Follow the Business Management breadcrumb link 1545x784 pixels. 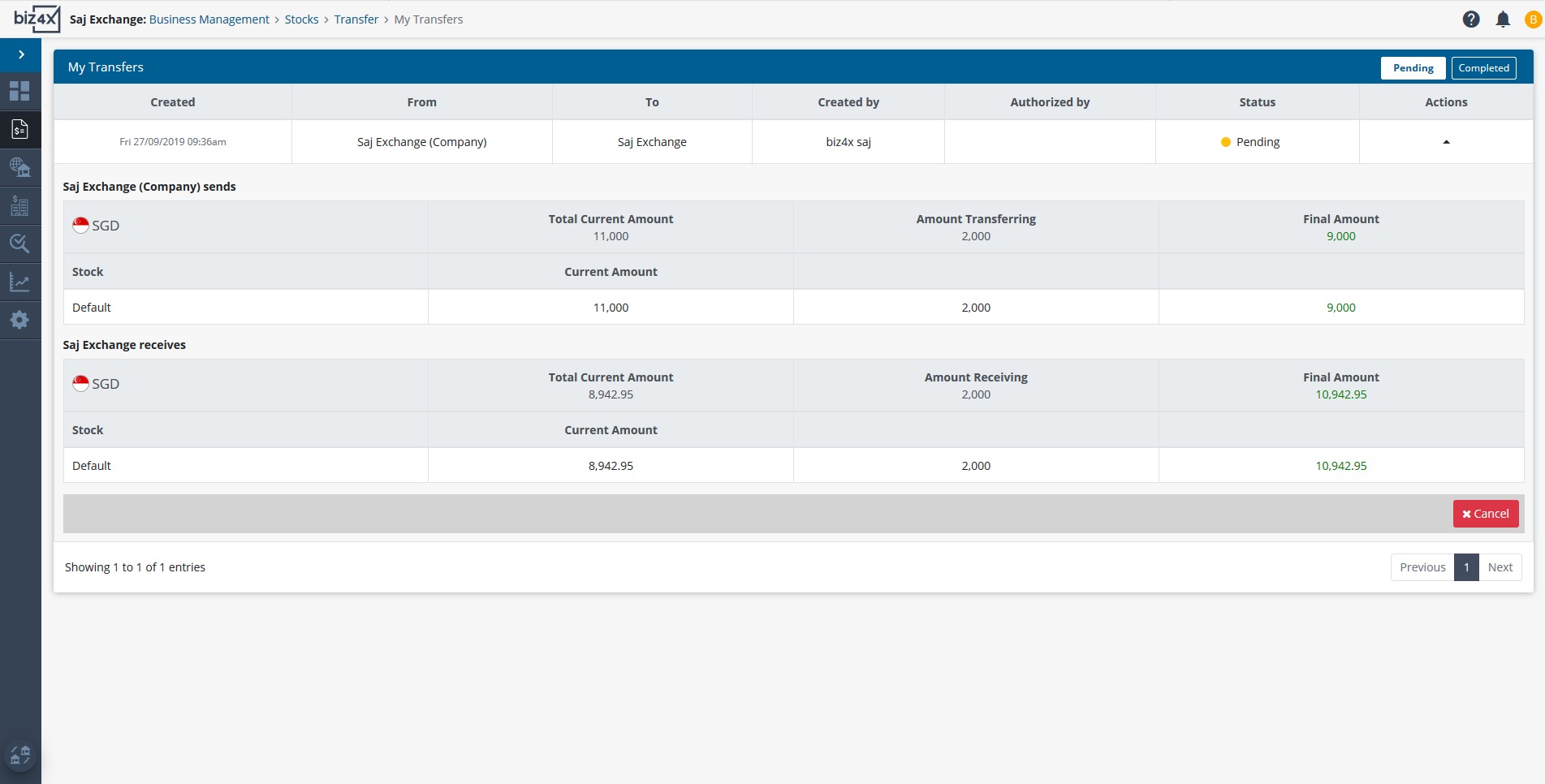coord(209,19)
